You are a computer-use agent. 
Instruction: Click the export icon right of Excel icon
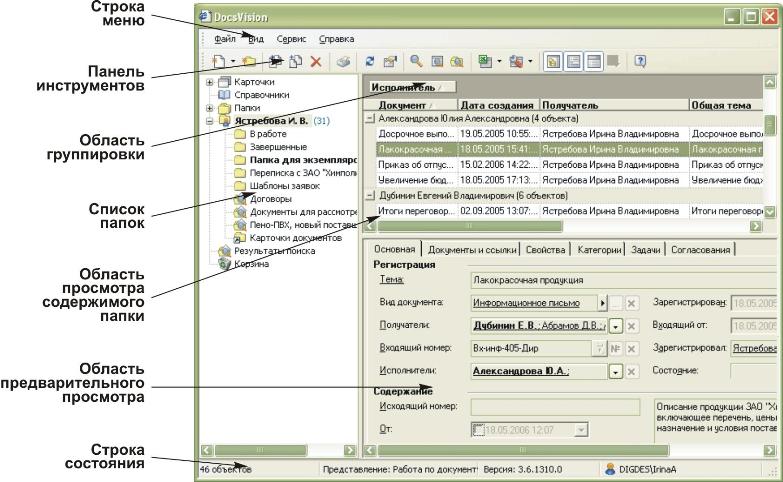tap(516, 61)
